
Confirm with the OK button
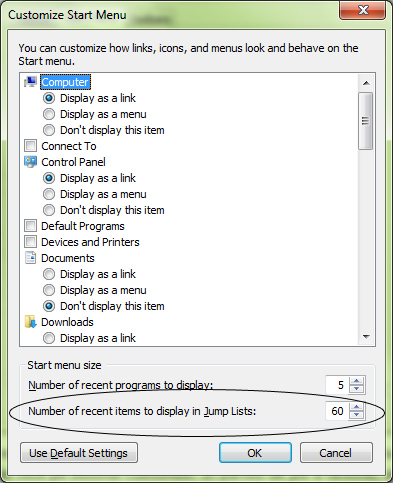(255, 453)
